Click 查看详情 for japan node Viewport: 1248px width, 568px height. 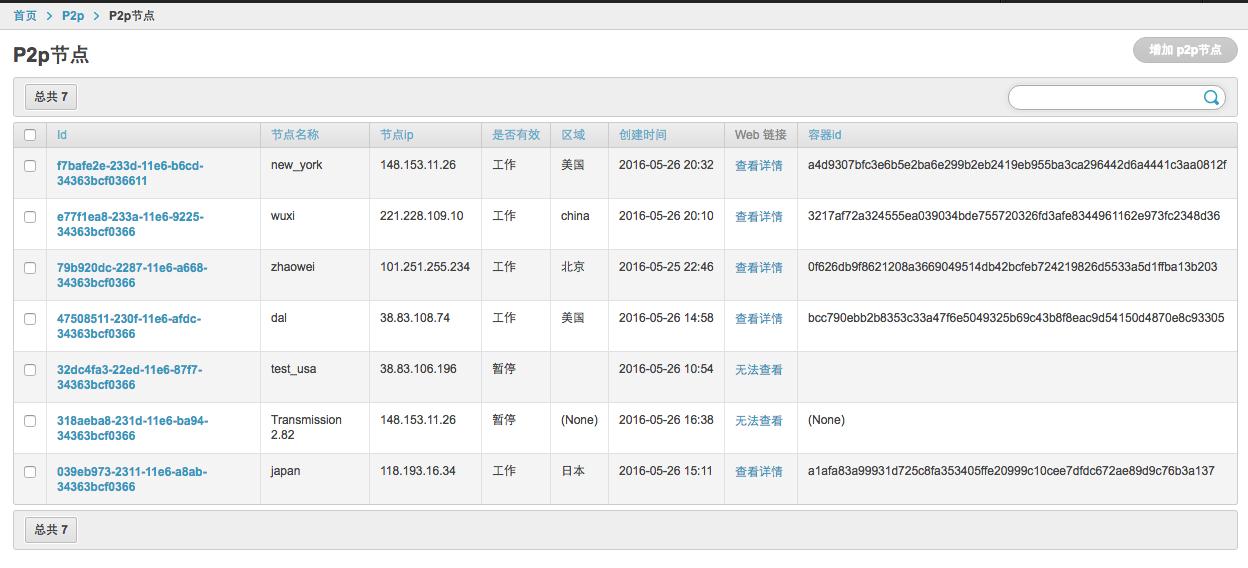(x=759, y=472)
